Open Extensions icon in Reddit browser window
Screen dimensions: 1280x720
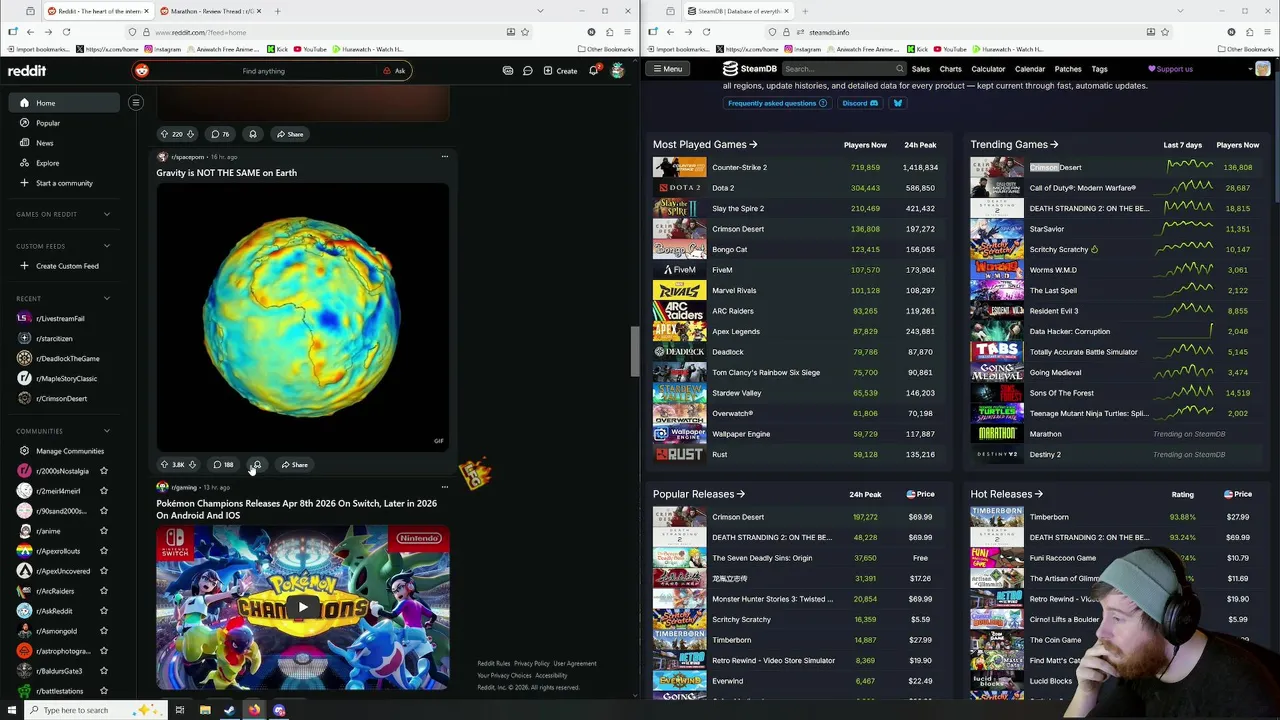(x=610, y=32)
